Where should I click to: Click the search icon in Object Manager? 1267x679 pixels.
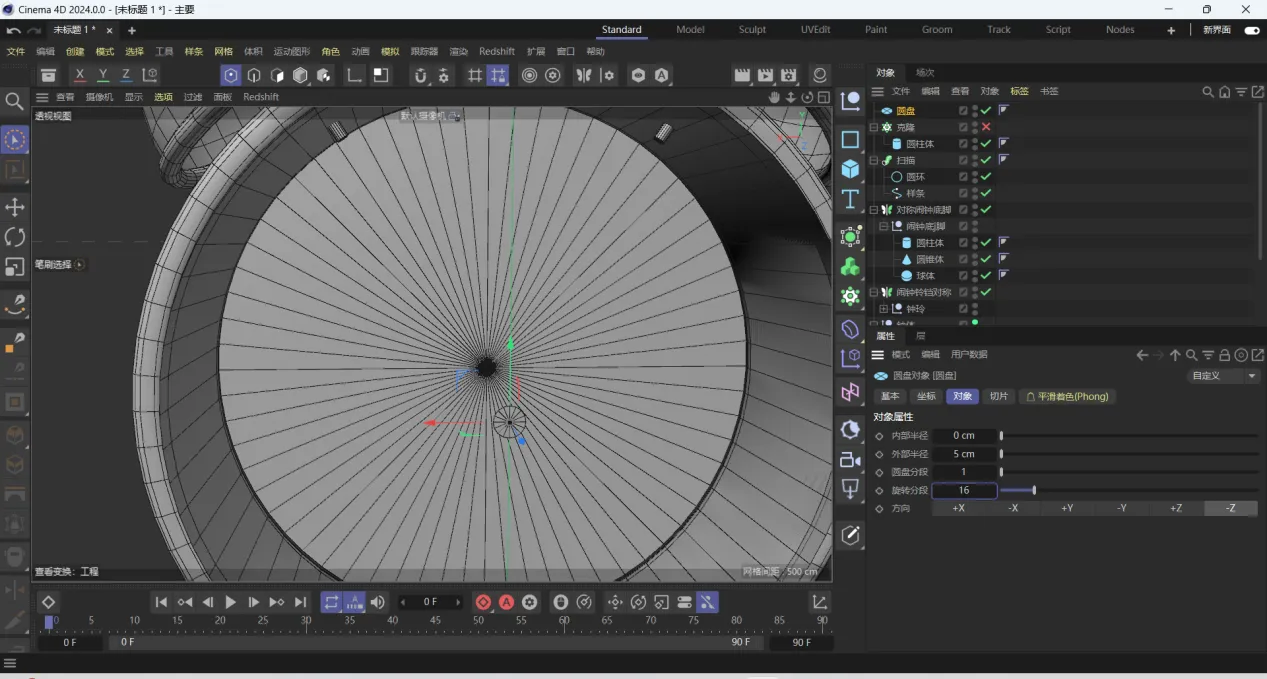pos(1208,91)
